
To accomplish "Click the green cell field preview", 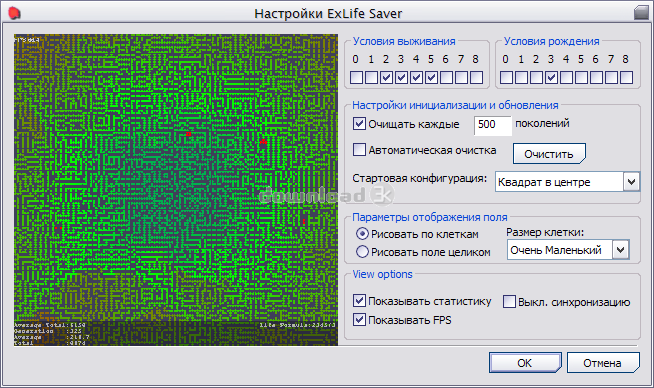I will click(x=176, y=190).
